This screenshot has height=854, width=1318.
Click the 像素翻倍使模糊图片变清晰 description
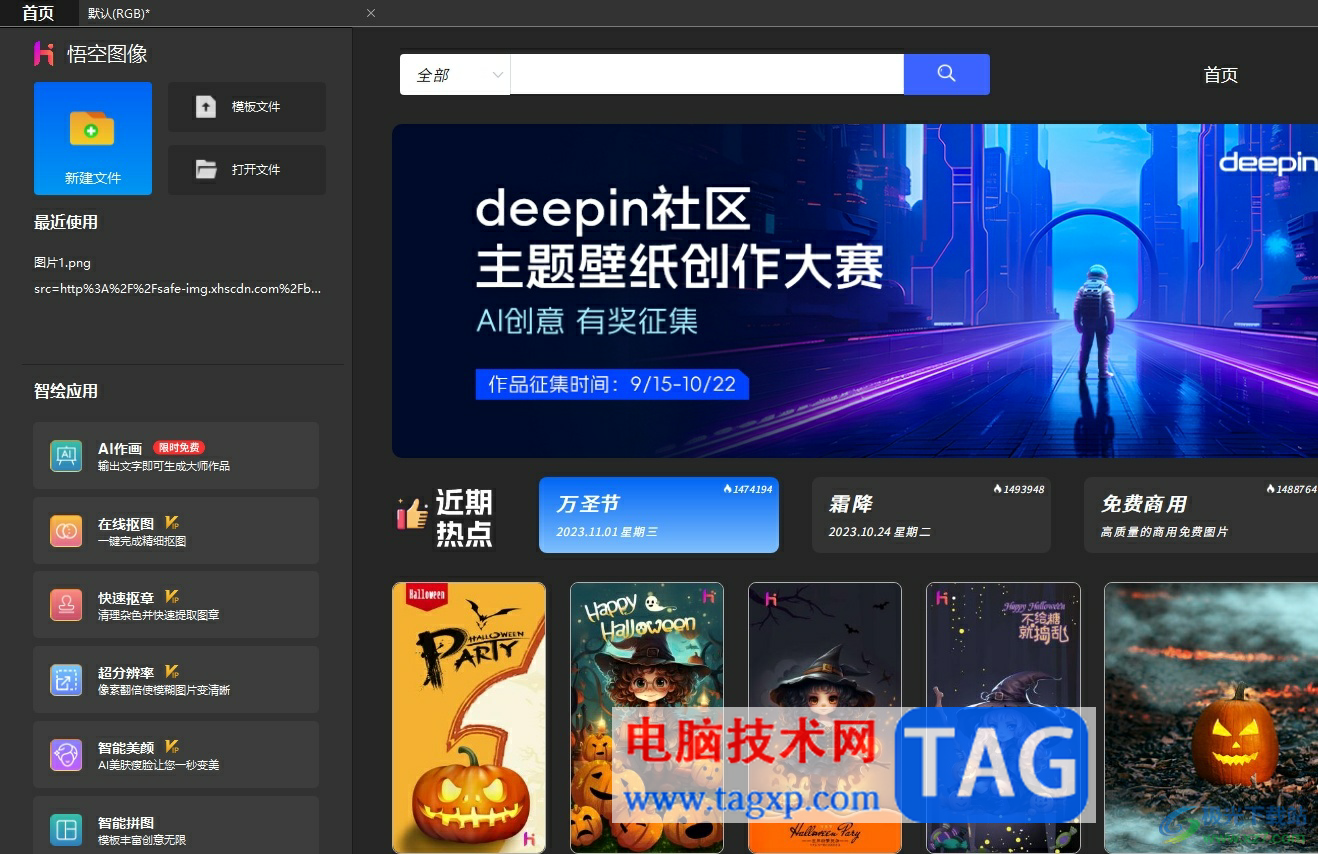tap(164, 690)
